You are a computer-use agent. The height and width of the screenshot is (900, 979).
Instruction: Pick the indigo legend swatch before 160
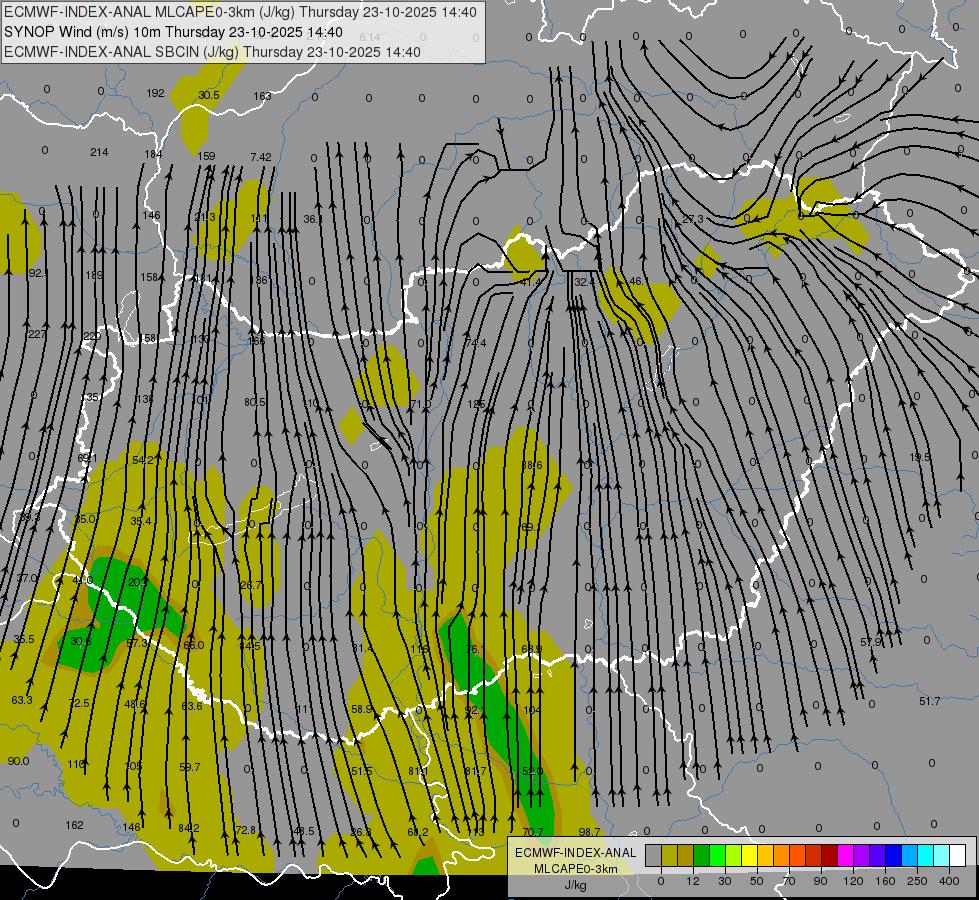click(877, 855)
